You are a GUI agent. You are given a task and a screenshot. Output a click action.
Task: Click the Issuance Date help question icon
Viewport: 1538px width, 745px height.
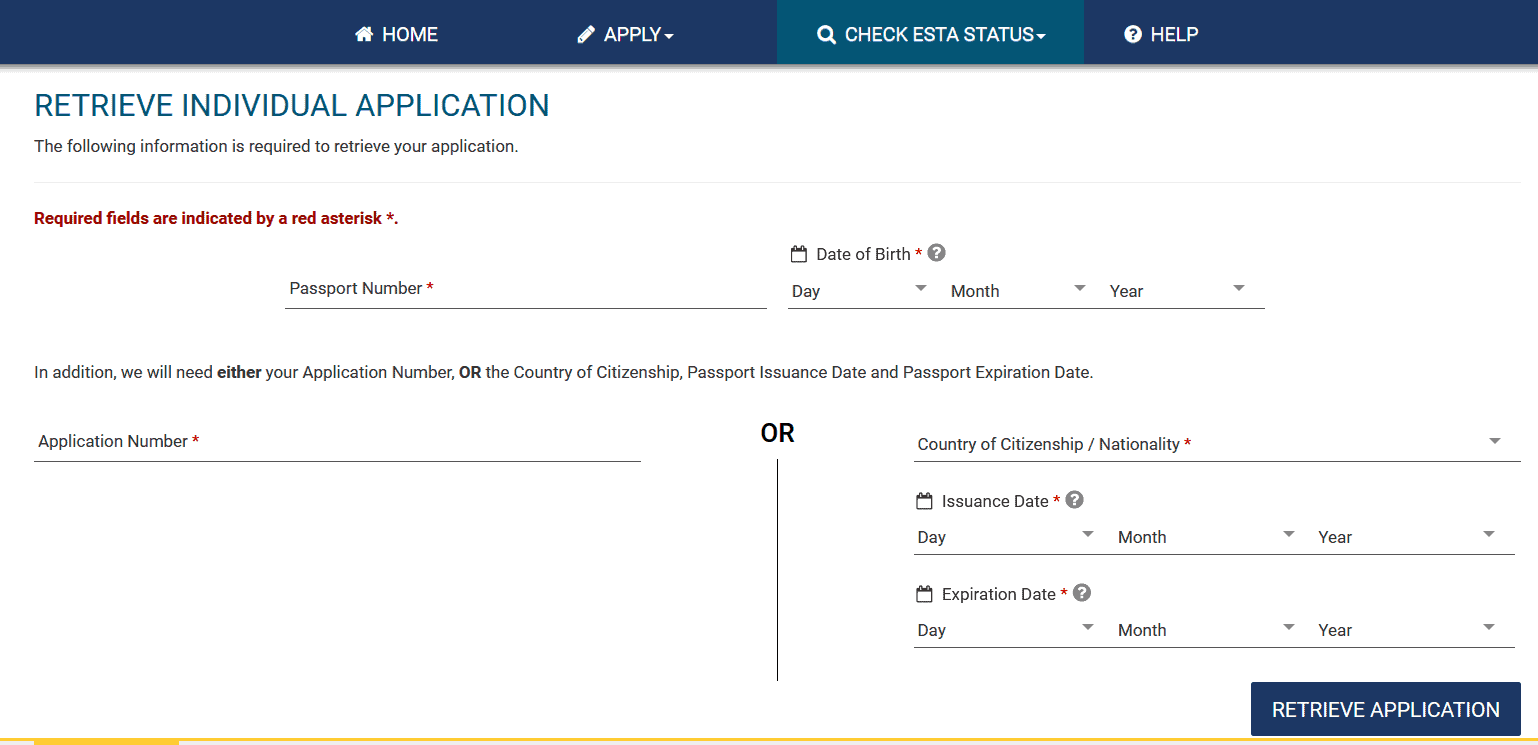tap(1075, 500)
